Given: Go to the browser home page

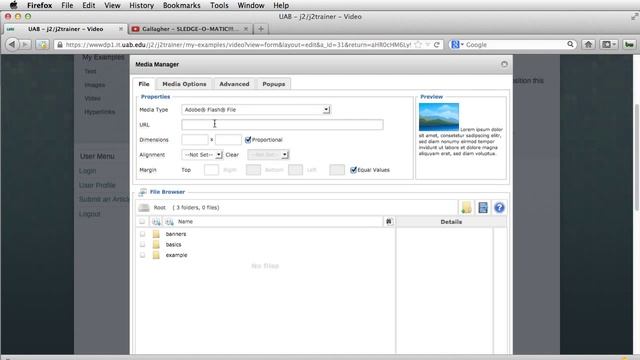Looking at the screenshot, I should coord(588,44).
